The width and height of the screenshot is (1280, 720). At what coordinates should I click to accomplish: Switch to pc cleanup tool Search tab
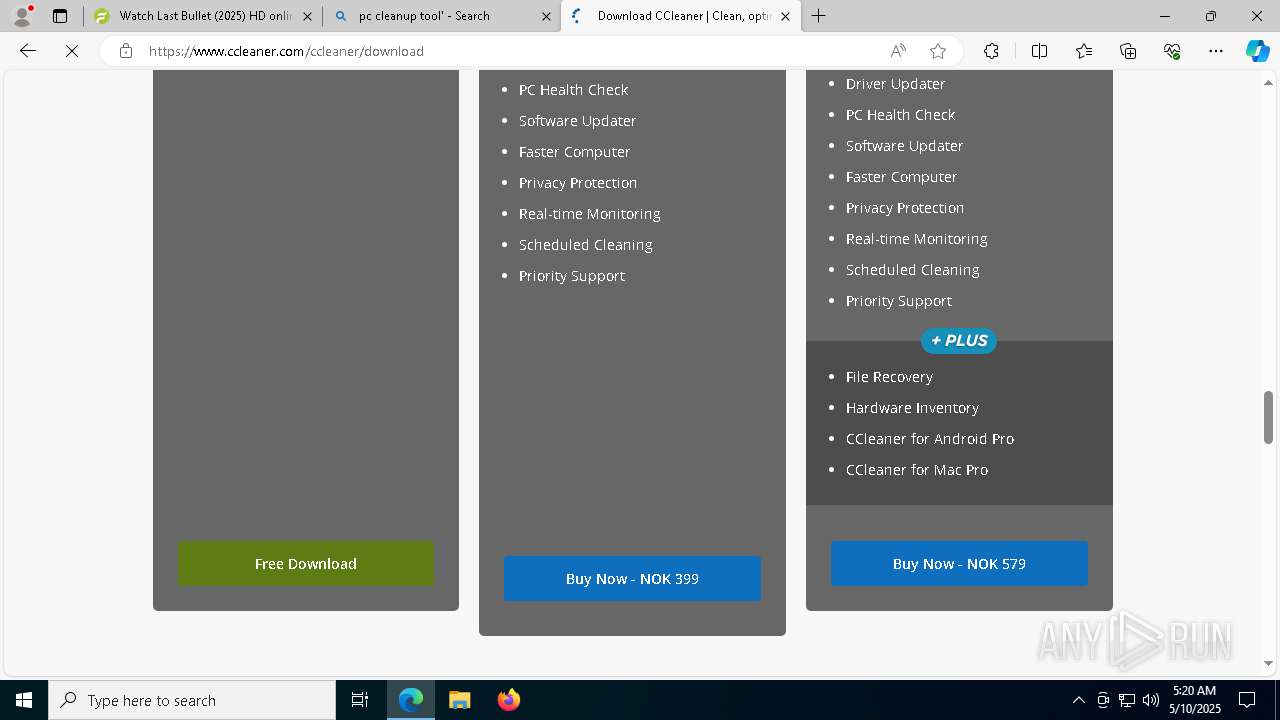442,16
